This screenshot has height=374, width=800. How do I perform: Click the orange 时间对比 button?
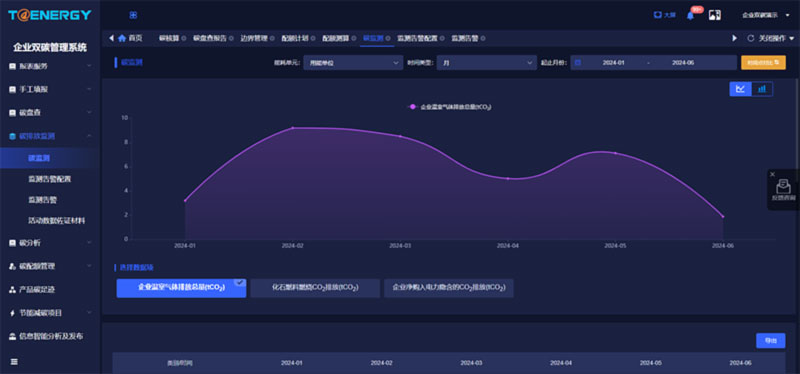coord(763,63)
